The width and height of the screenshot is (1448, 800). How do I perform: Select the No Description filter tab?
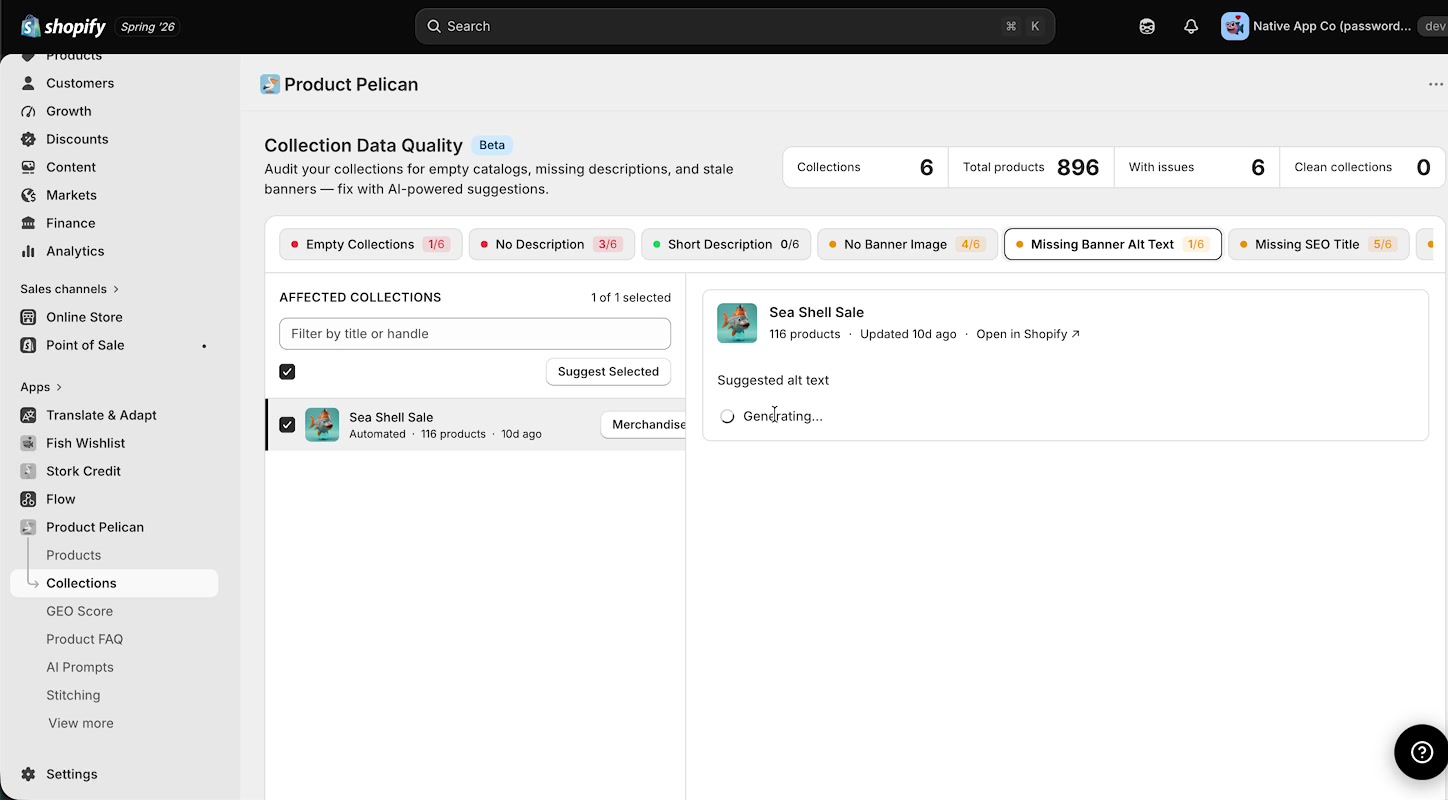pyautogui.click(x=552, y=244)
